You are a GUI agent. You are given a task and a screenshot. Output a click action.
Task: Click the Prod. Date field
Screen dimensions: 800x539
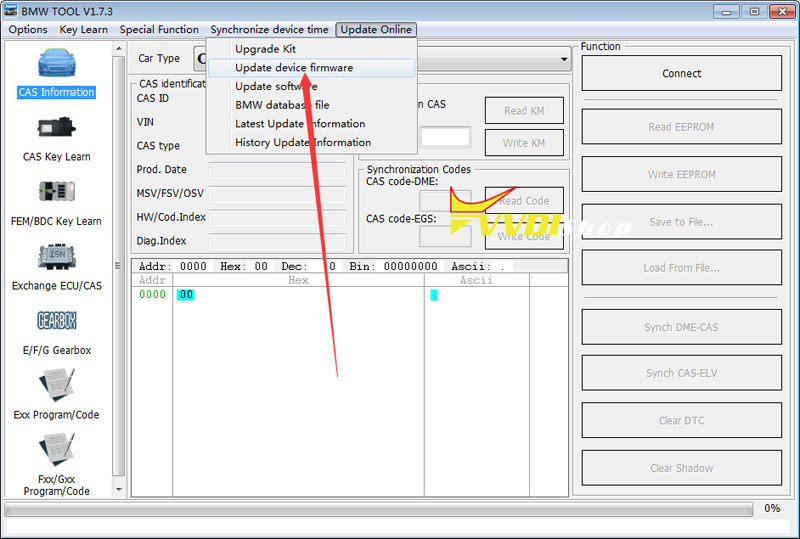(278, 170)
